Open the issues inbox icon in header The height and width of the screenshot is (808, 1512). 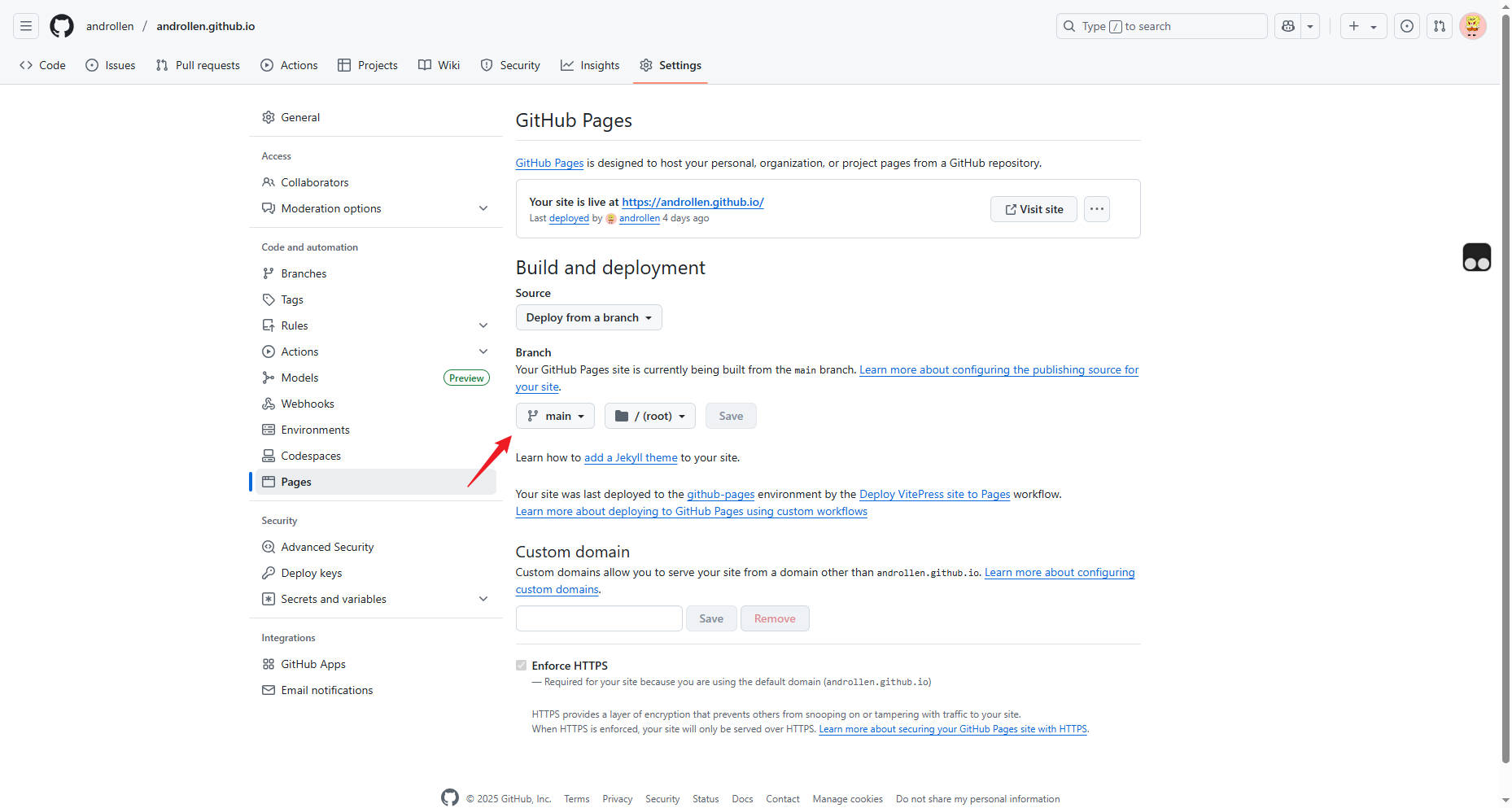pyautogui.click(x=1407, y=26)
